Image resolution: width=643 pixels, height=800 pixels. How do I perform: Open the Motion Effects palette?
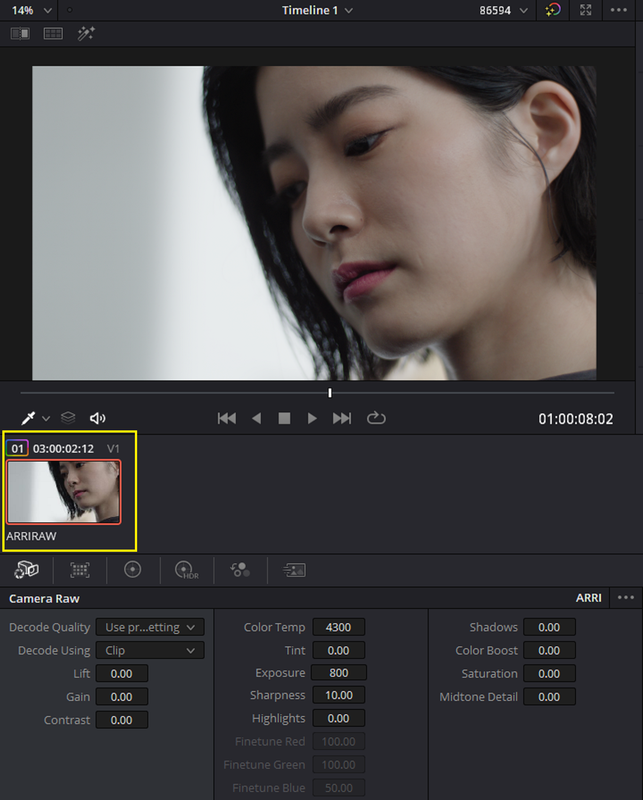click(294, 570)
